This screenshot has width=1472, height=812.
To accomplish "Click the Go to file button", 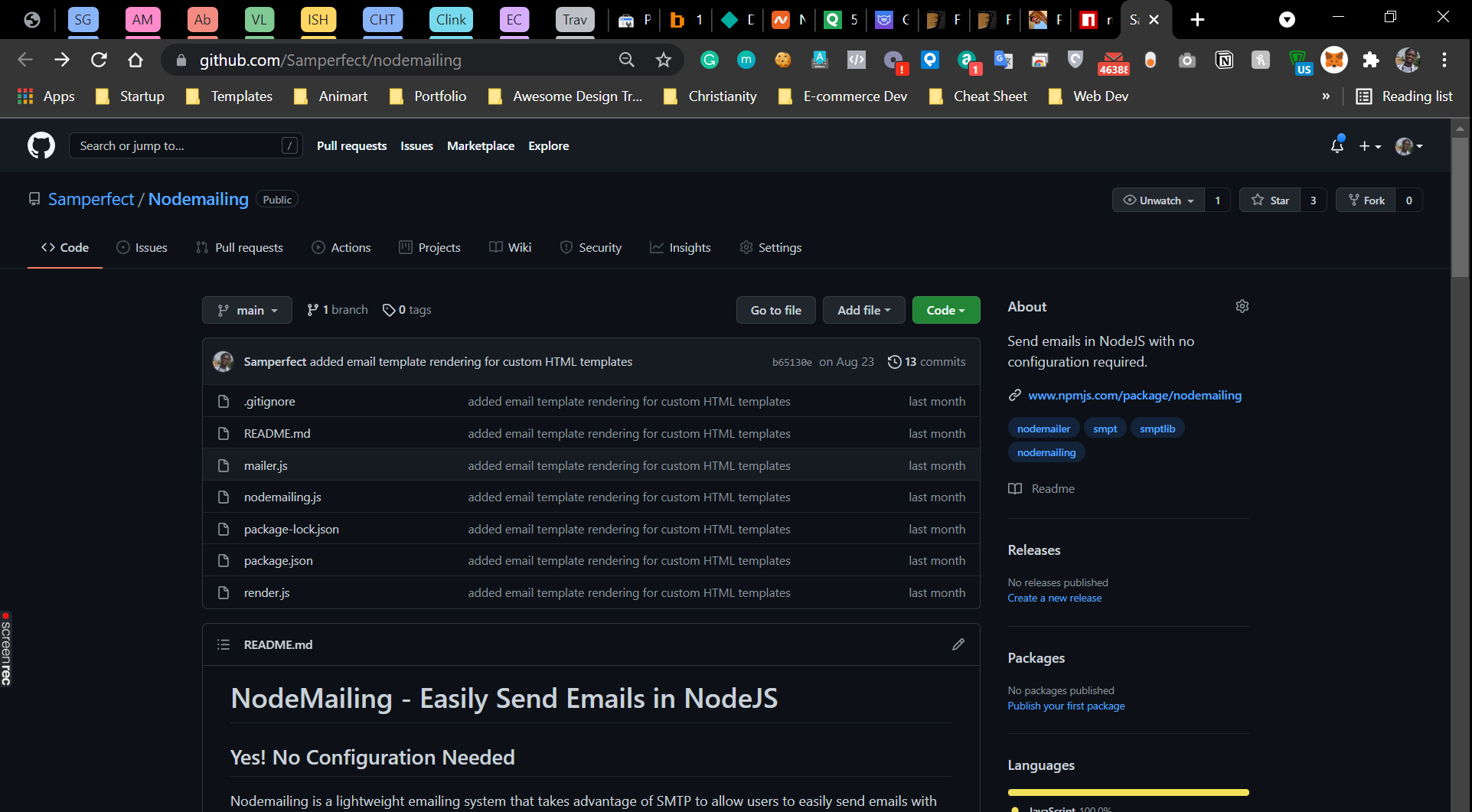I will pos(776,310).
